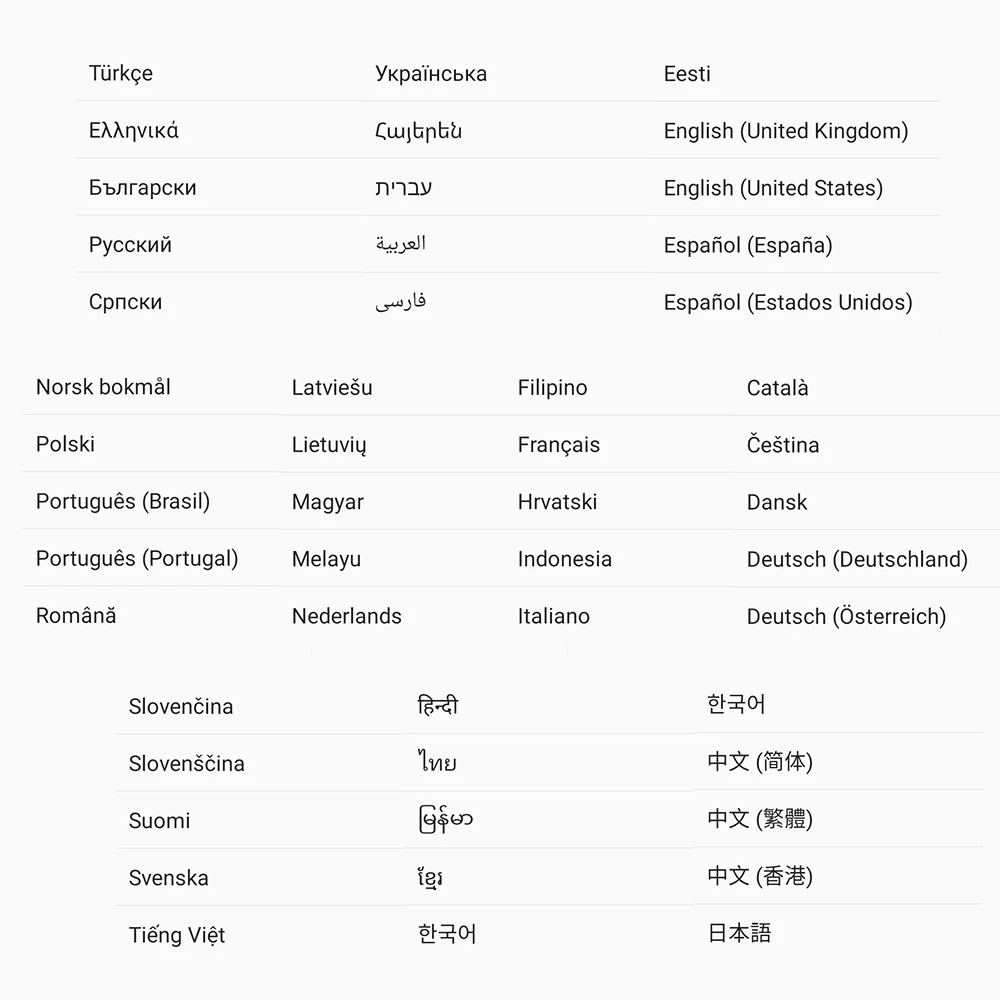Viewport: 1000px width, 1000px height.
Task: Select Deutsch (Deutschland) language
Action: (857, 559)
